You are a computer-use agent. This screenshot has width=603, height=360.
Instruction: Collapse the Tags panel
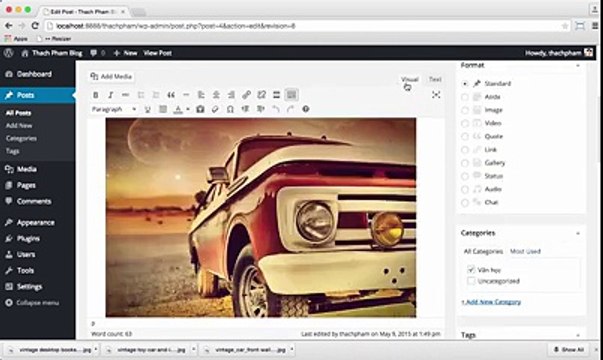click(x=578, y=335)
